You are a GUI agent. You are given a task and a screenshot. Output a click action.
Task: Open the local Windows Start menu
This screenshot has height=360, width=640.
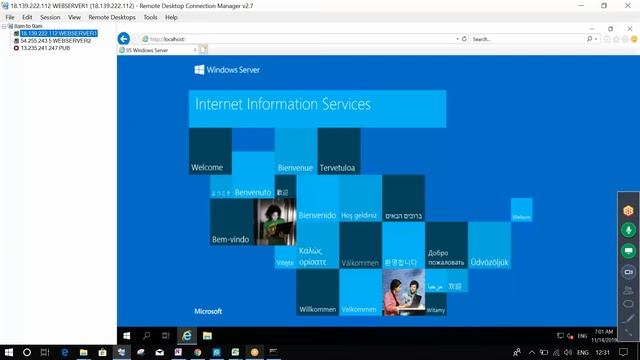[x=9, y=352]
